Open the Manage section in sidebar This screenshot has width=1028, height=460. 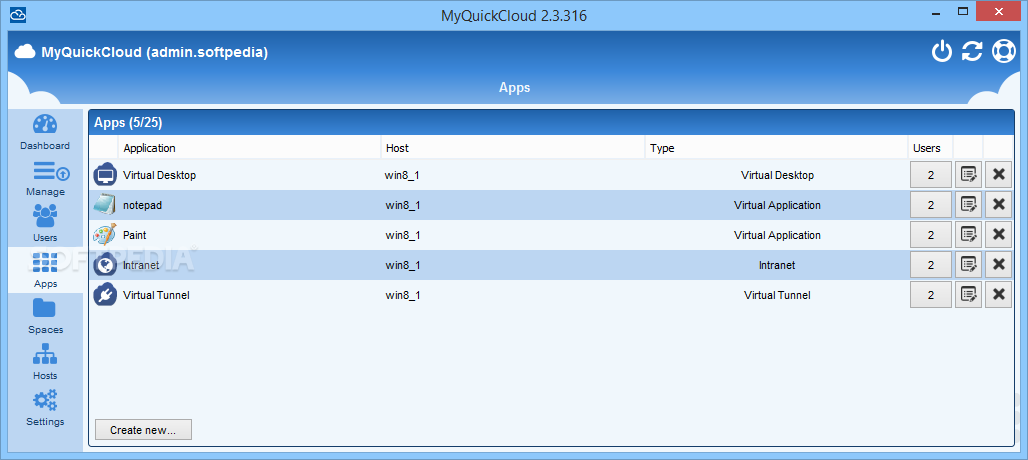(x=45, y=178)
